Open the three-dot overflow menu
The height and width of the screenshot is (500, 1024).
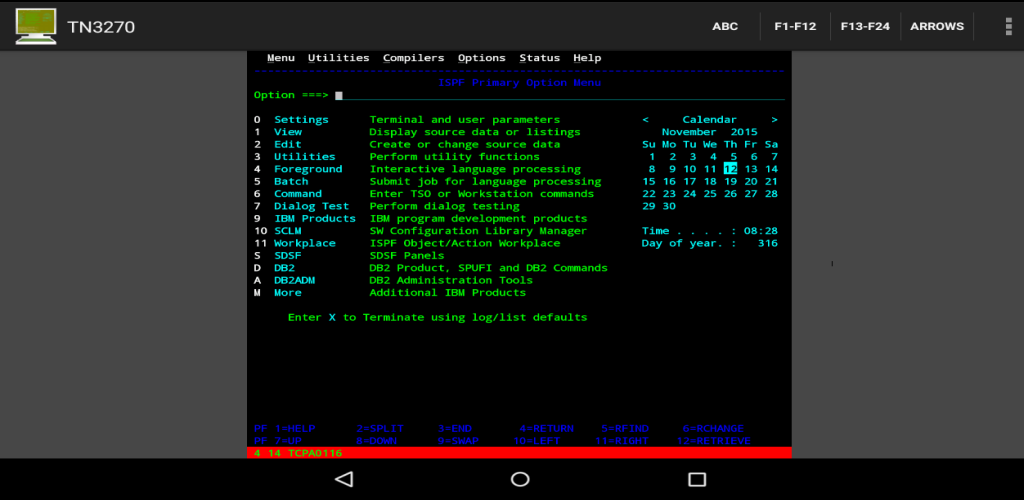(1008, 26)
